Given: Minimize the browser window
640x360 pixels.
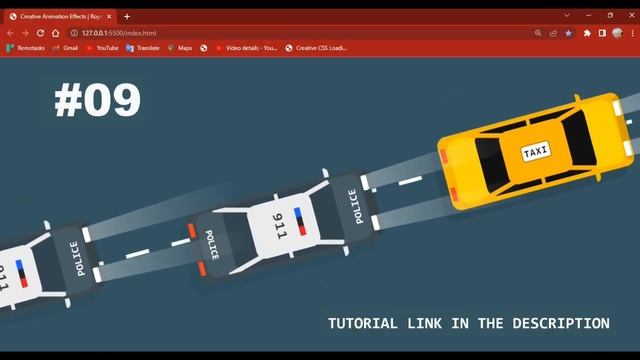Looking at the screenshot, I should click(x=589, y=15).
